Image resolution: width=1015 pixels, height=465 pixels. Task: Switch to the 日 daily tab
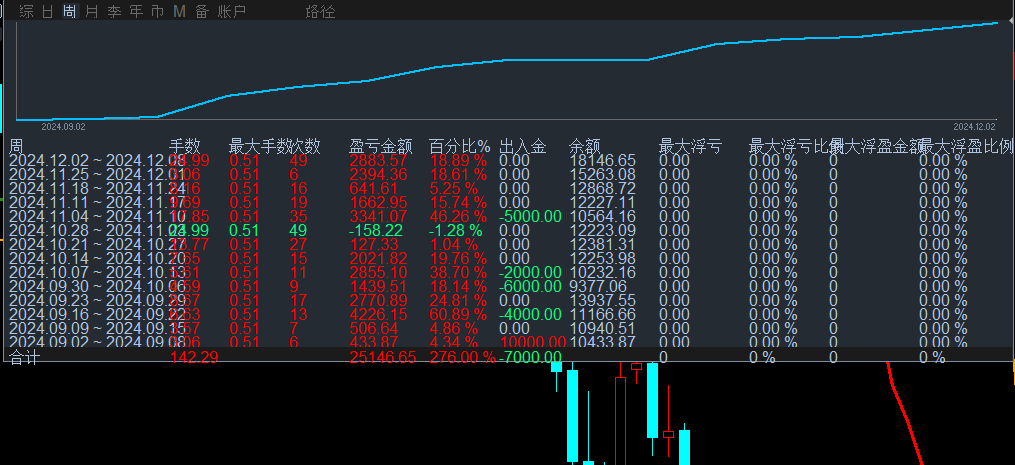coord(48,11)
